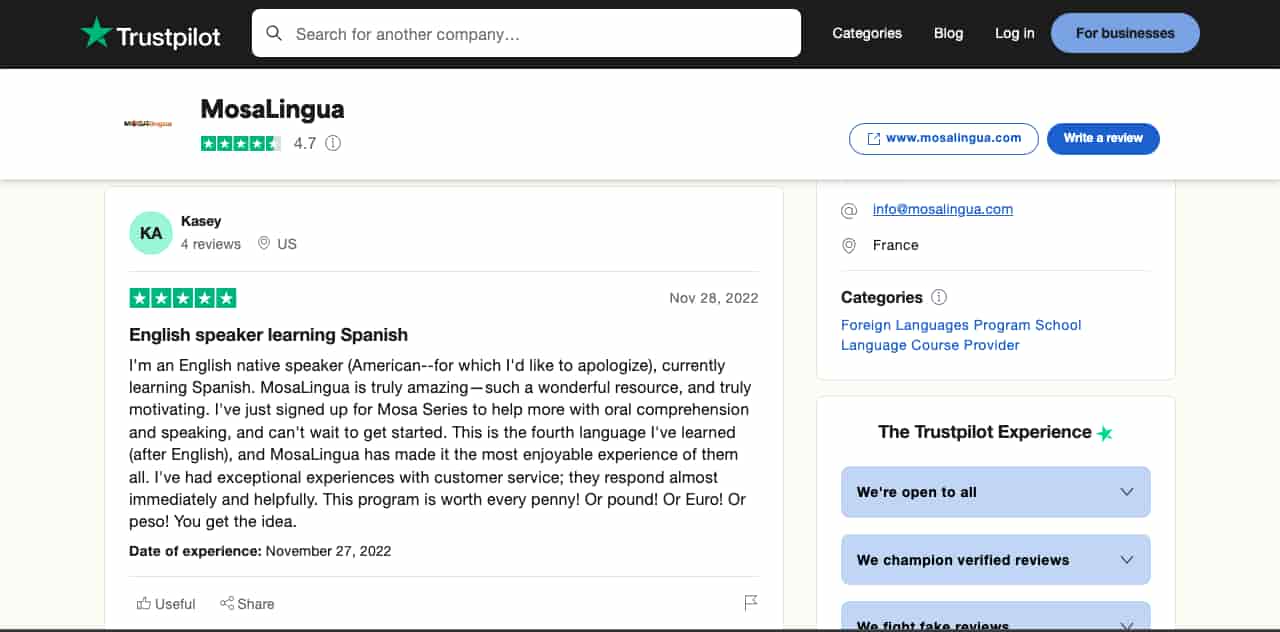This screenshot has width=1280, height=632.
Task: Share Kasey's review
Action: click(x=247, y=604)
